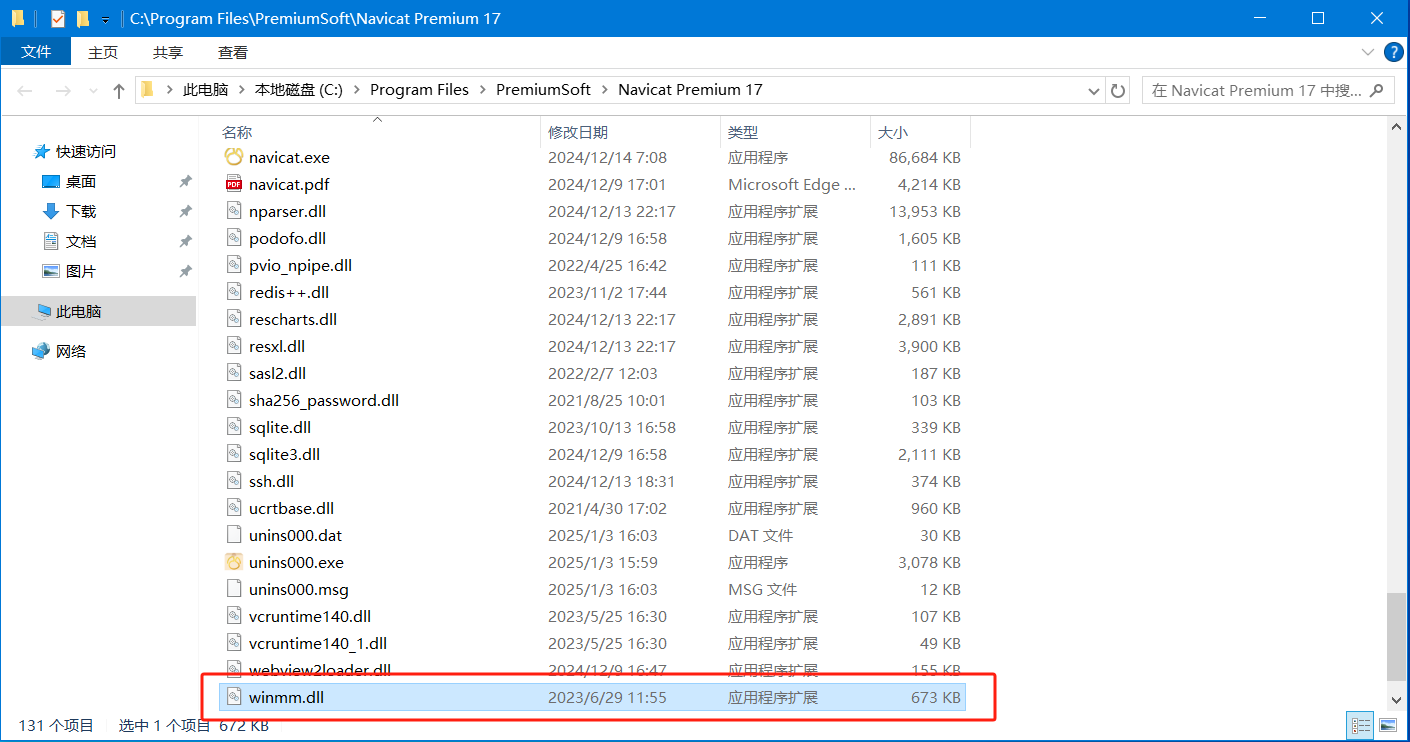
Task: Select the sha256_password.dll file name
Action: (x=324, y=400)
